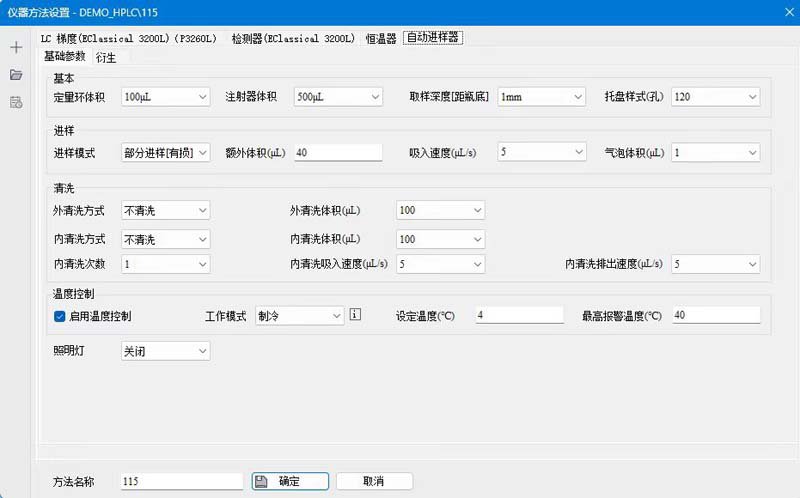
Task: Click the method list icon in sidebar
Action: tap(16, 102)
